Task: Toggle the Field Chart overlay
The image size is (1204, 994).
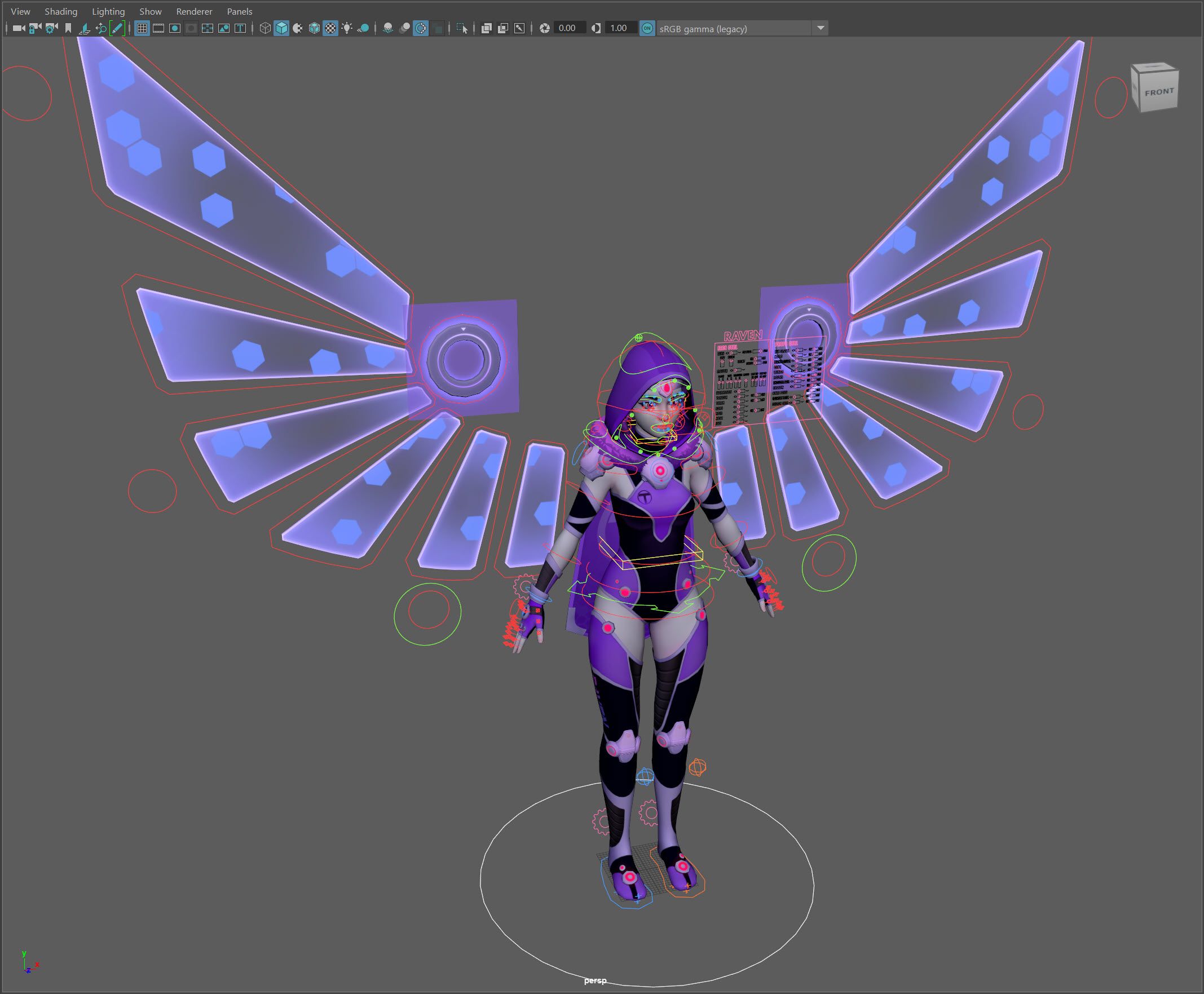Action: (x=208, y=28)
